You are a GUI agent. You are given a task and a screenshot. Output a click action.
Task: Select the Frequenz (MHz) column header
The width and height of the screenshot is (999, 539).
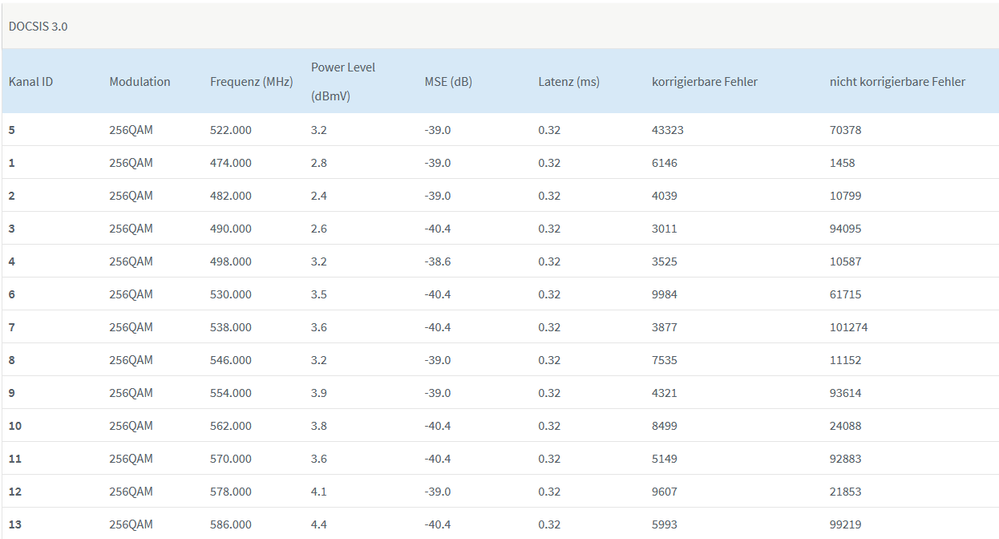(251, 82)
